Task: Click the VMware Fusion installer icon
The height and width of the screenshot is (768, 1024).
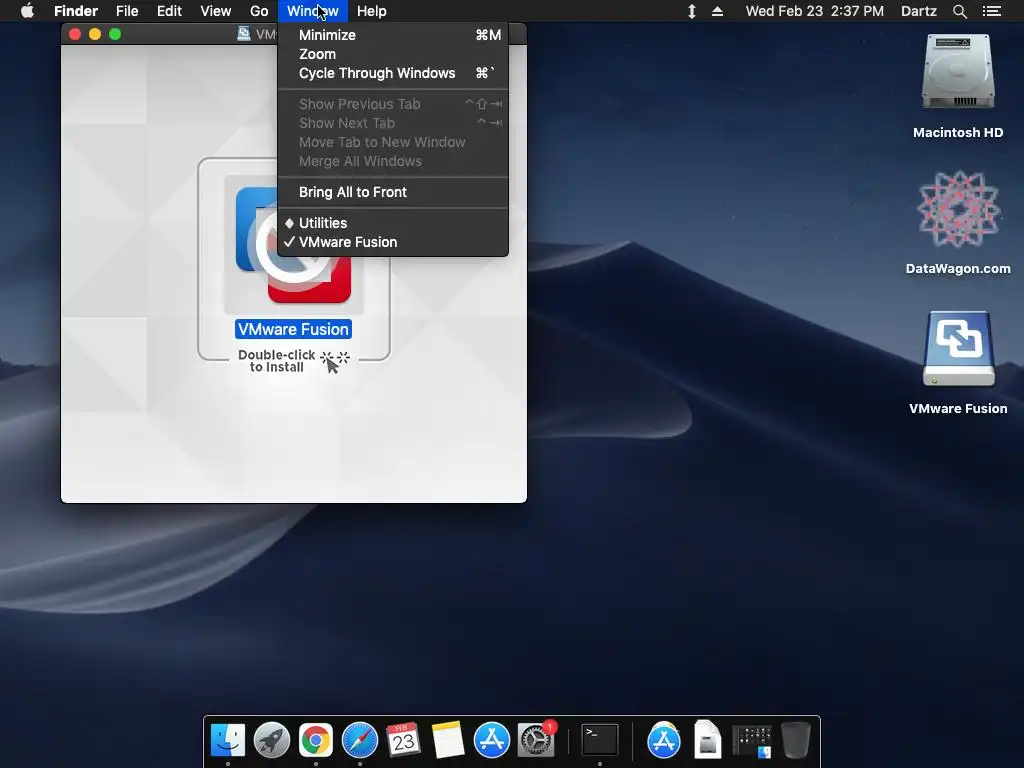Action: (293, 246)
